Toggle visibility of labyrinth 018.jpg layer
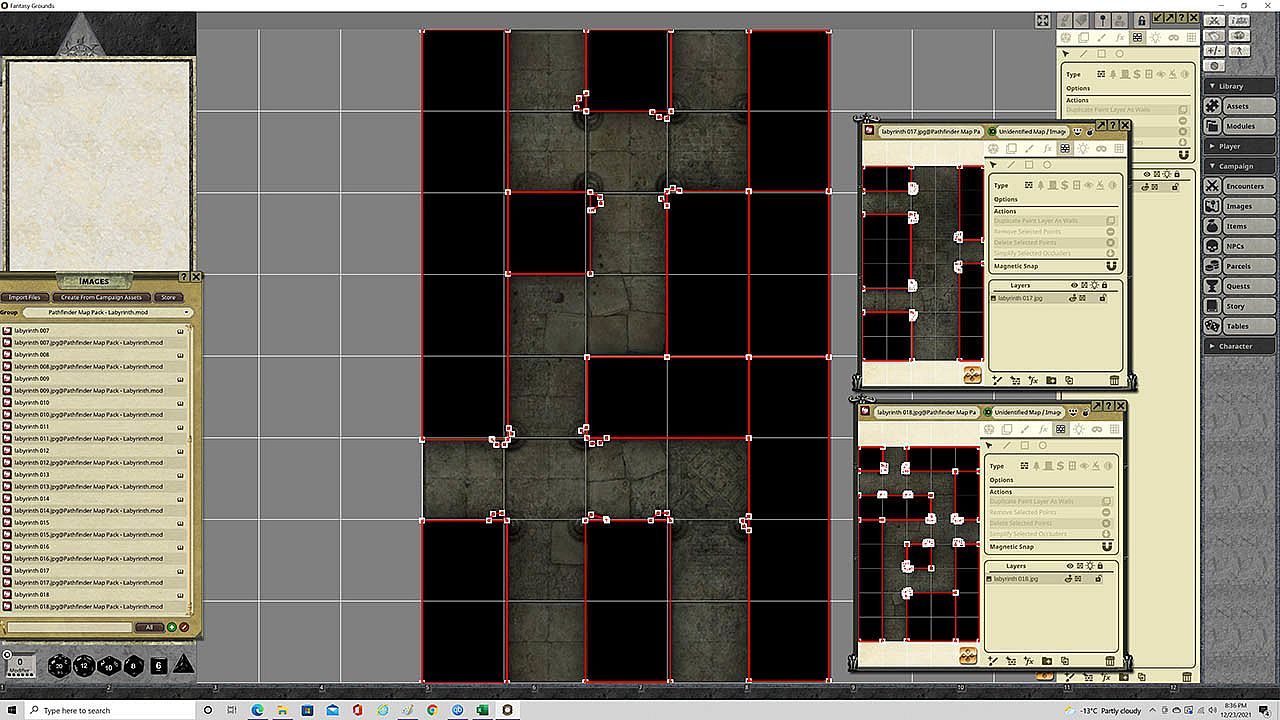The height and width of the screenshot is (720, 1280). coord(1069,578)
